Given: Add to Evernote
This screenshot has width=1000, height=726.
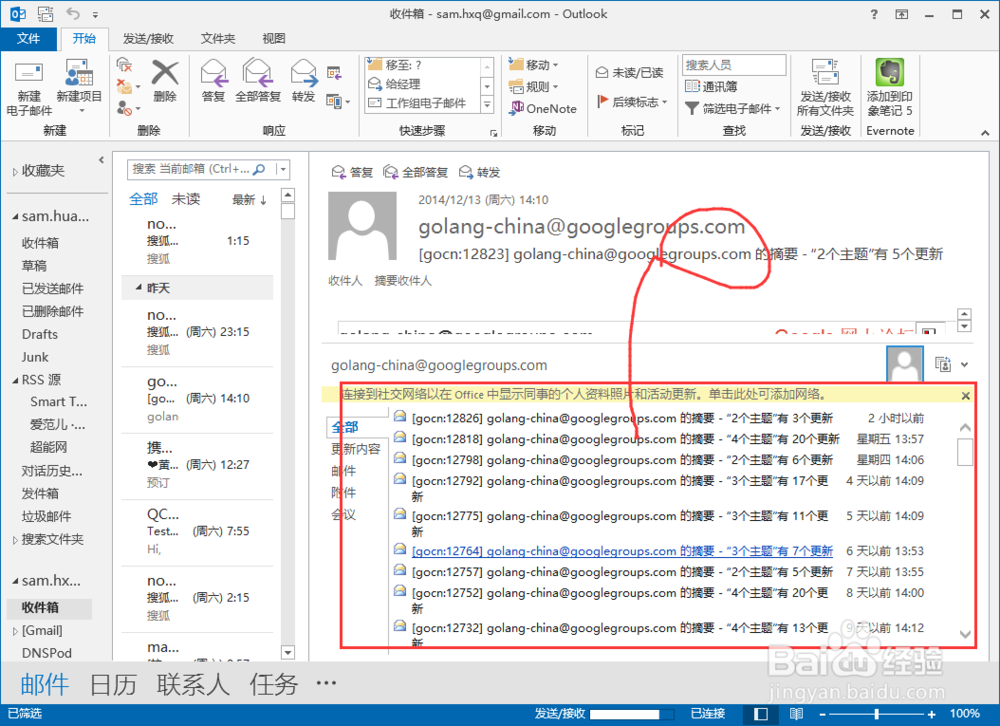Looking at the screenshot, I should click(890, 88).
